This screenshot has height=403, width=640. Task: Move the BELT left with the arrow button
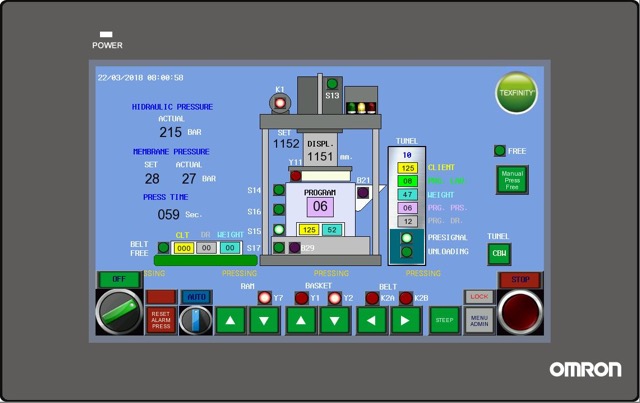coord(371,320)
